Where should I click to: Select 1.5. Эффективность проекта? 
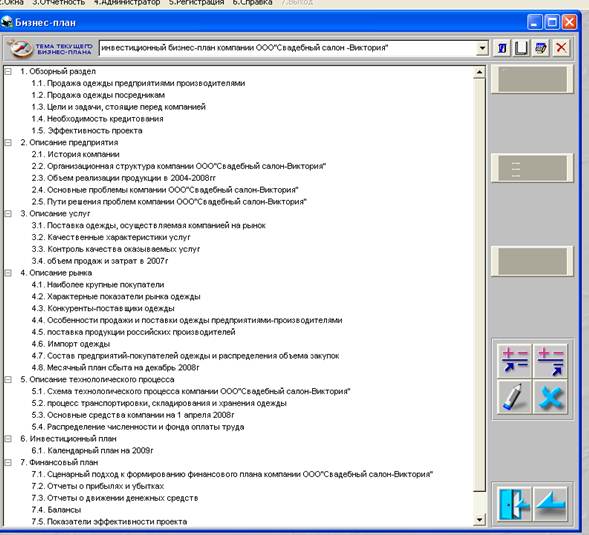coord(87,131)
